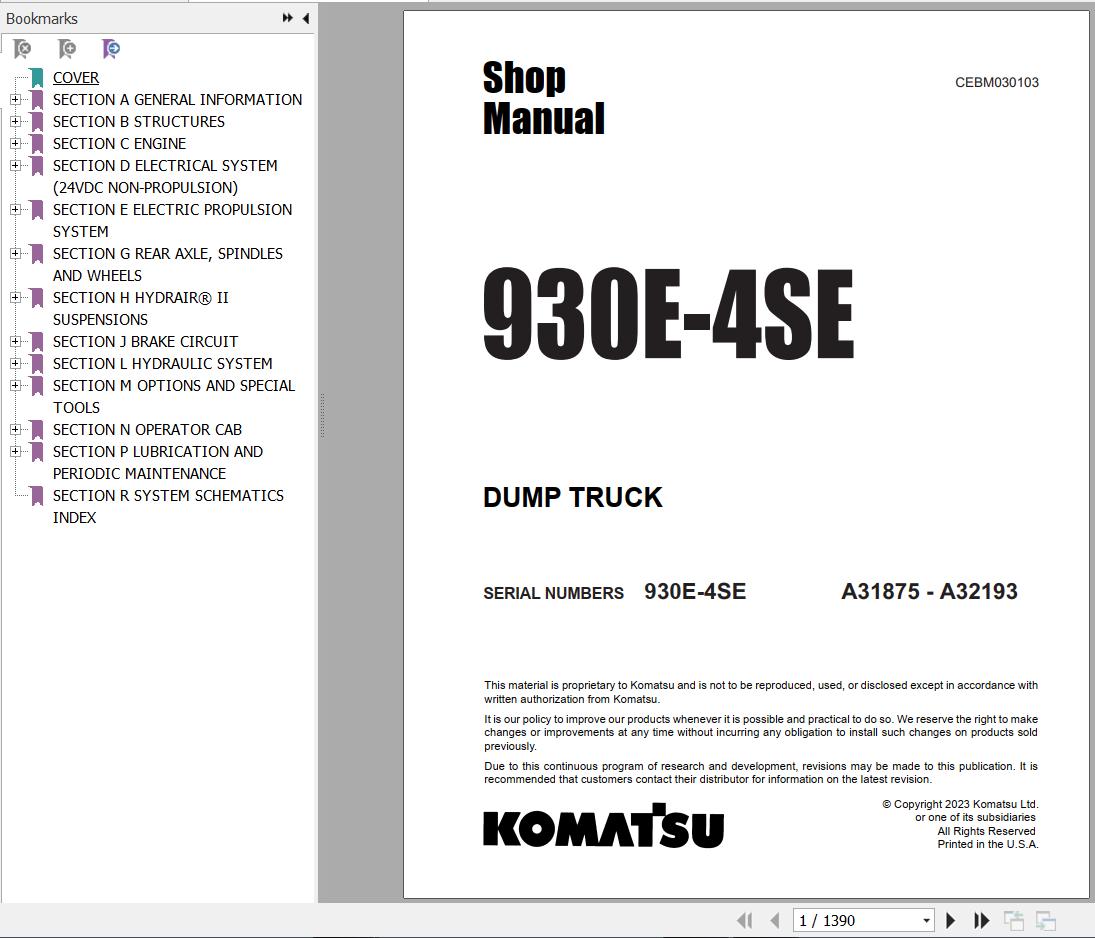This screenshot has width=1095, height=938.
Task: Click the find current bookmark icon
Action: pyautogui.click(x=110, y=49)
